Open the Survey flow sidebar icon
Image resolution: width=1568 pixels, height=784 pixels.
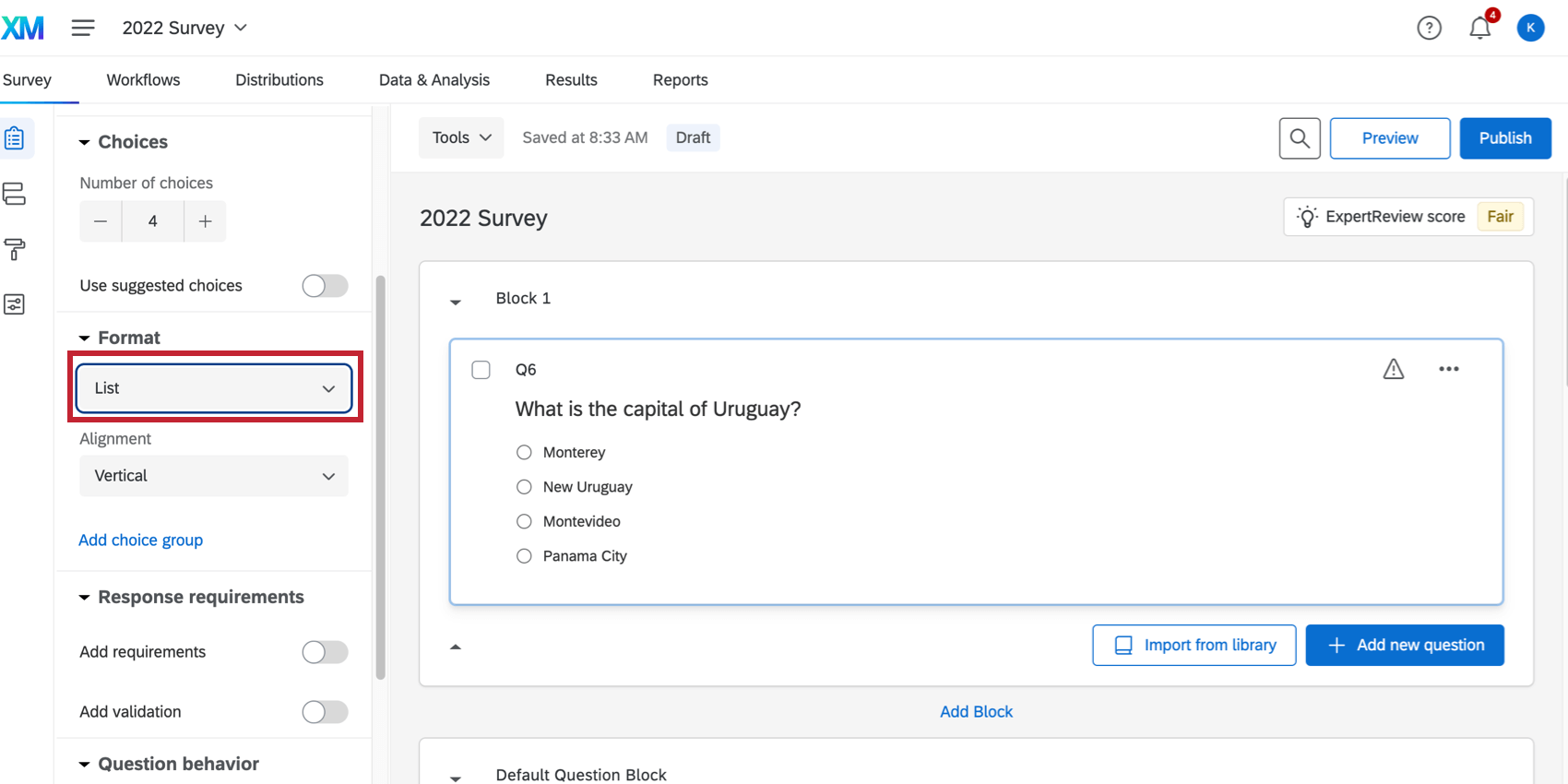15,194
